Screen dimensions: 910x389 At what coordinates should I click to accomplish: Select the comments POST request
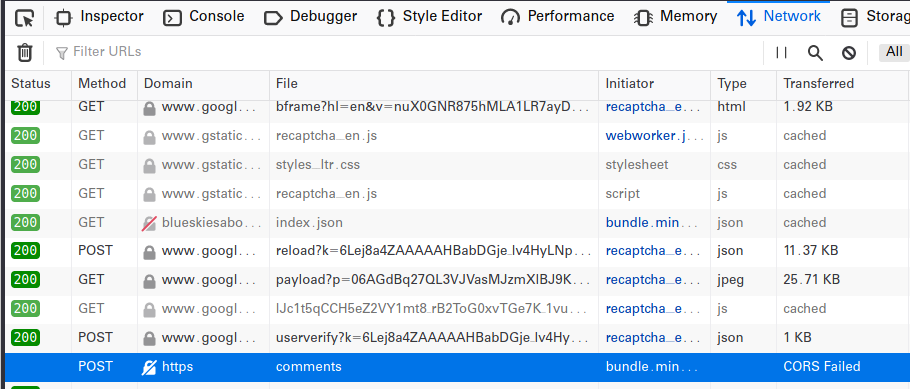pyautogui.click(x=457, y=367)
